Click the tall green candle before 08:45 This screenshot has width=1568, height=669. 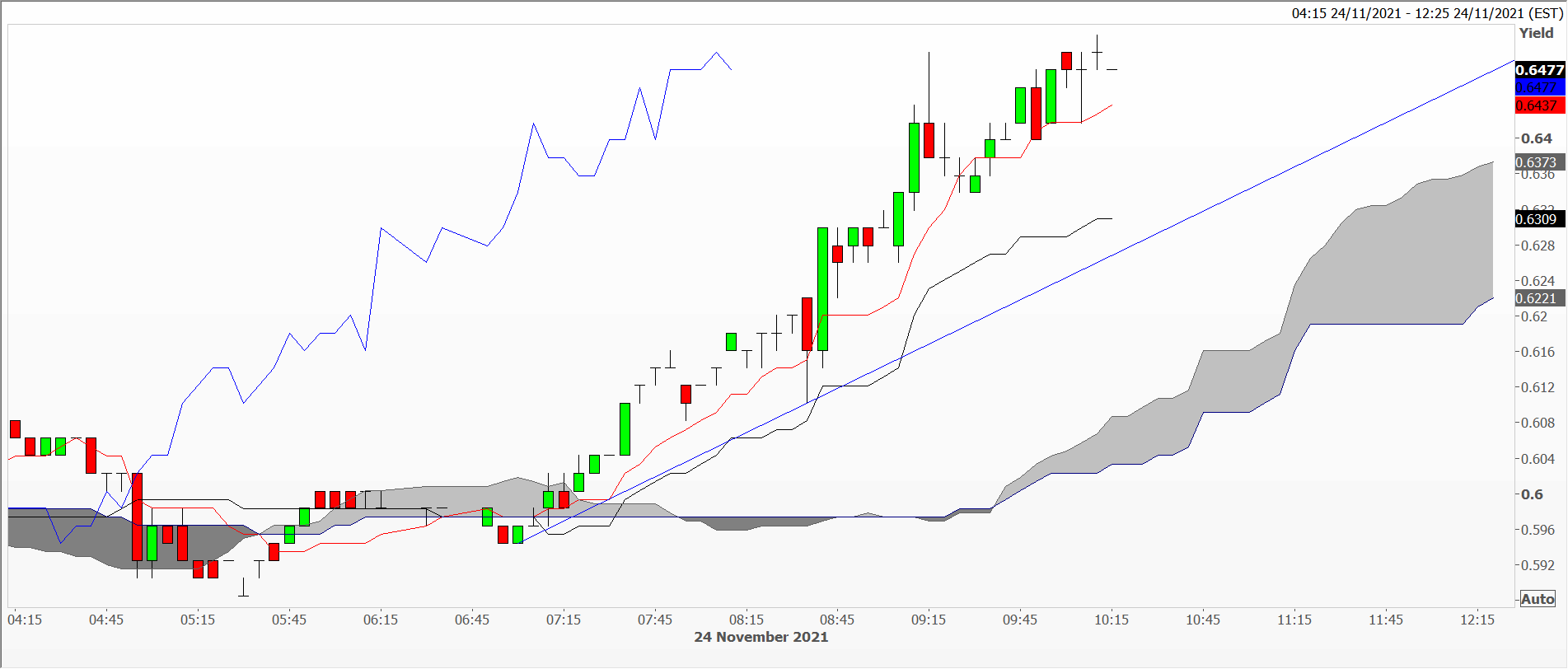coord(822,289)
